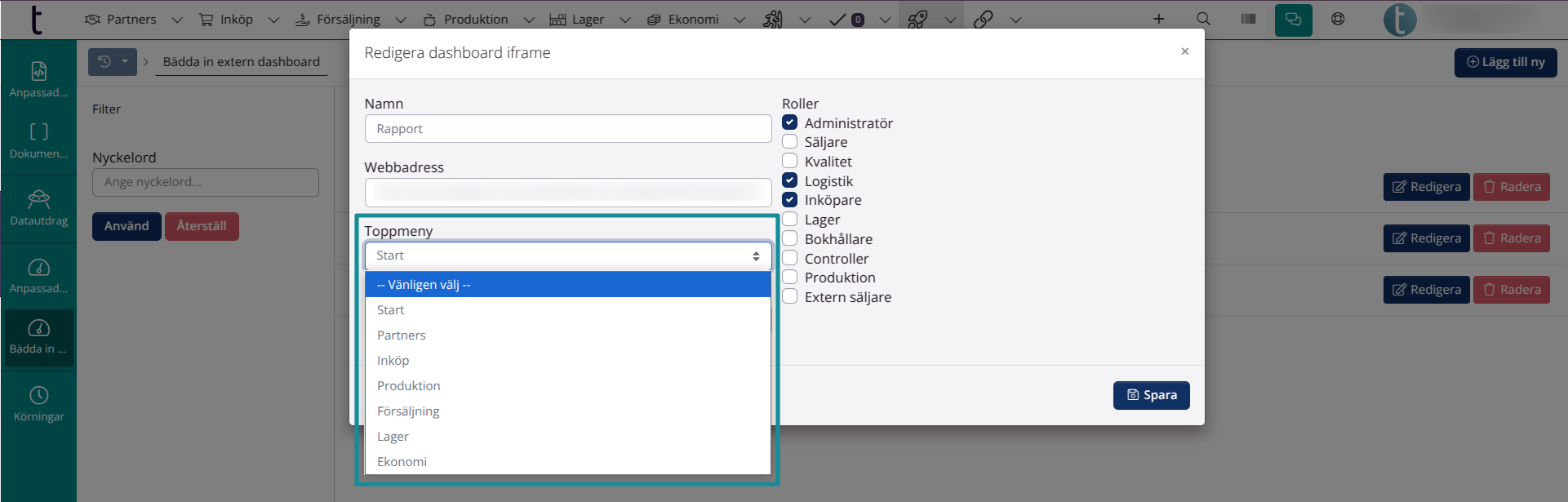Enable the Säljare role checkbox
The image size is (1568, 502).
point(790,142)
